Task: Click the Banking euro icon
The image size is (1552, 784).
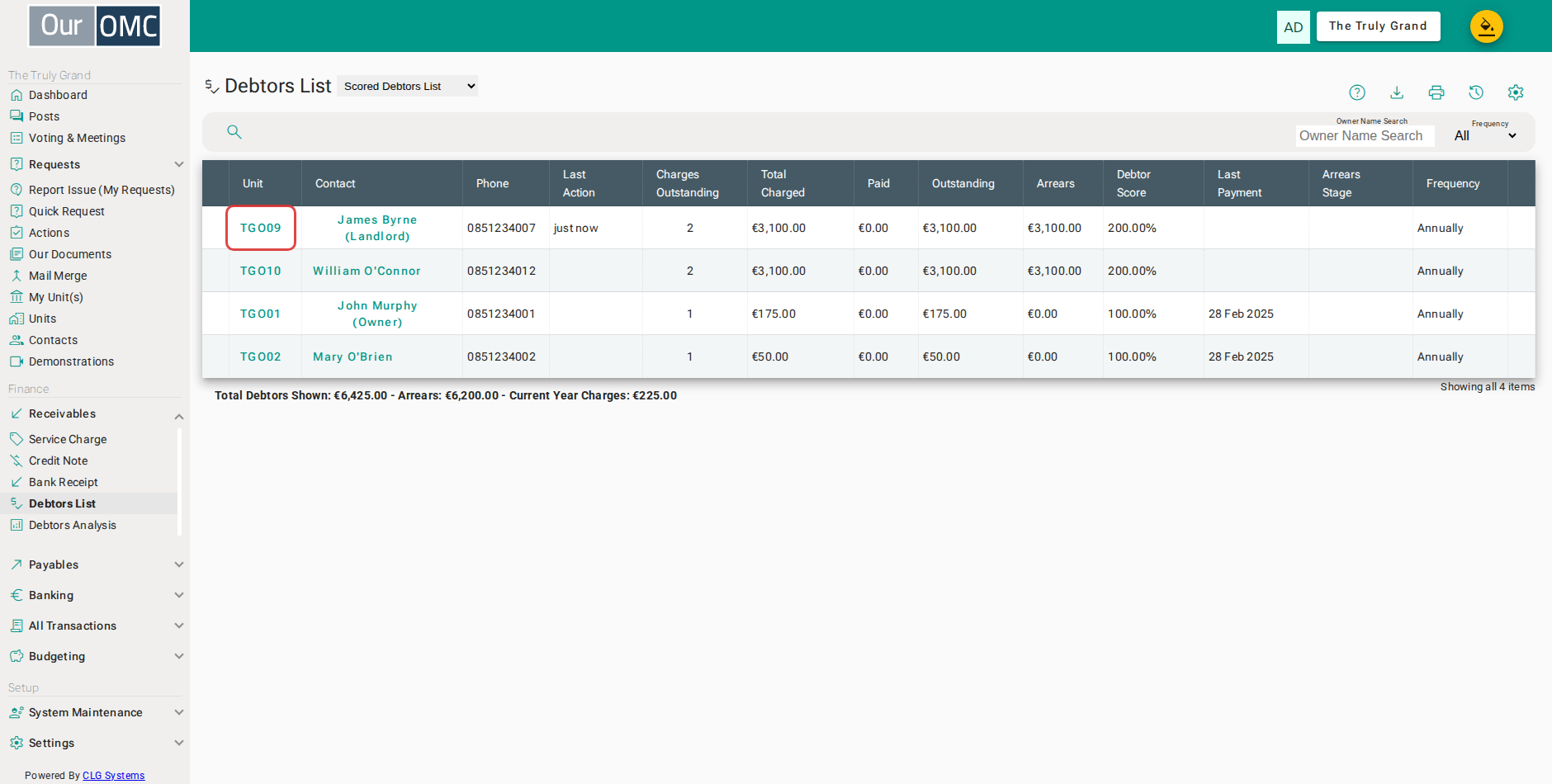Action: pos(17,595)
